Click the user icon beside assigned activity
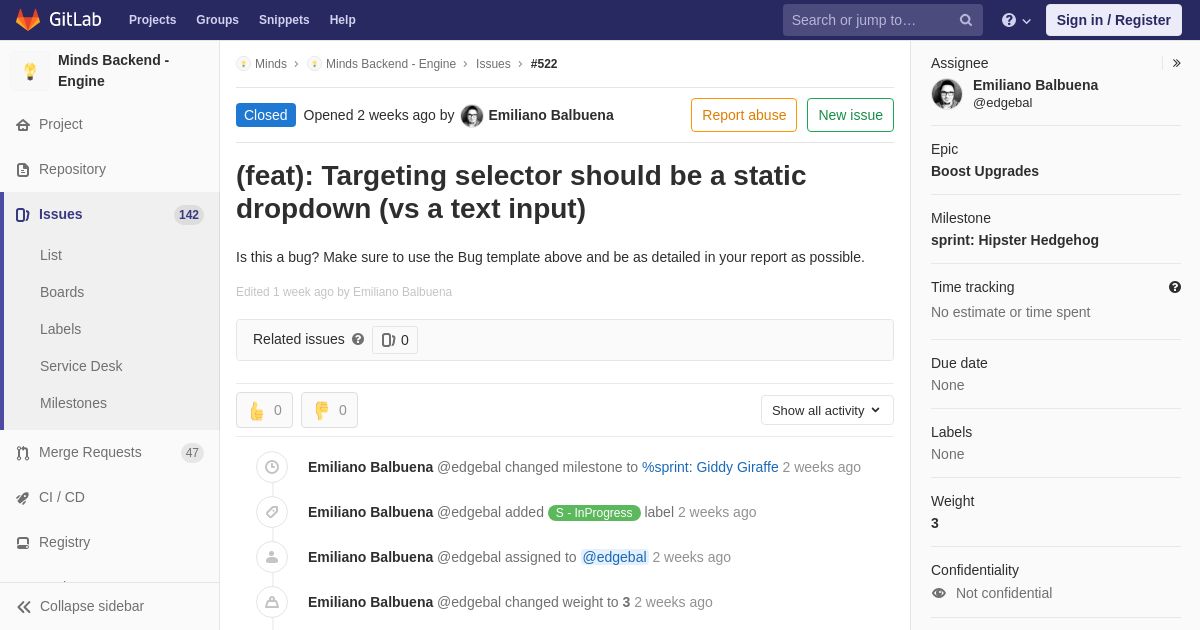 pos(272,557)
